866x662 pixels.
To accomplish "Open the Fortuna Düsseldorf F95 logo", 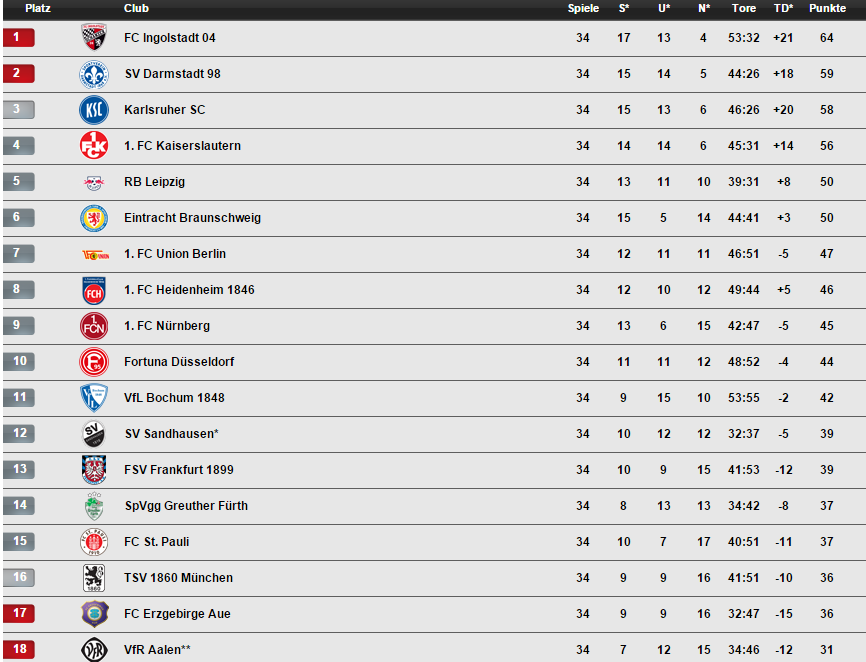I will click(x=94, y=362).
